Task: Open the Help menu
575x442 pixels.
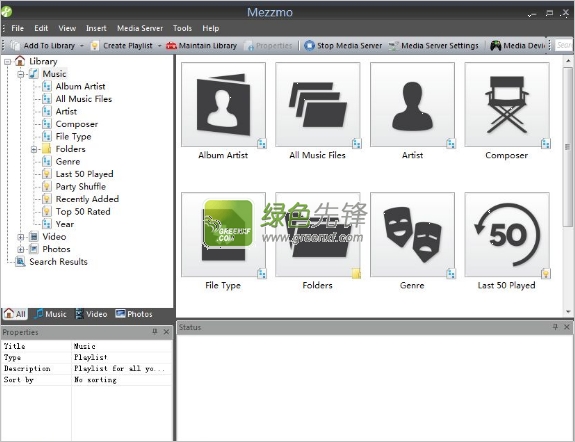Action: tap(210, 28)
